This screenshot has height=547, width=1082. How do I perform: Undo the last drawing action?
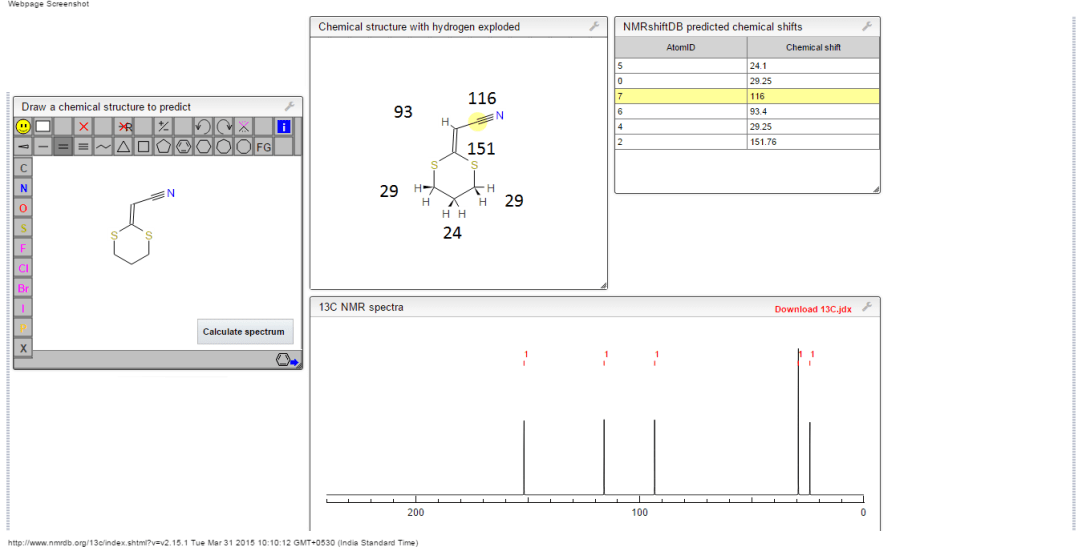tap(203, 127)
